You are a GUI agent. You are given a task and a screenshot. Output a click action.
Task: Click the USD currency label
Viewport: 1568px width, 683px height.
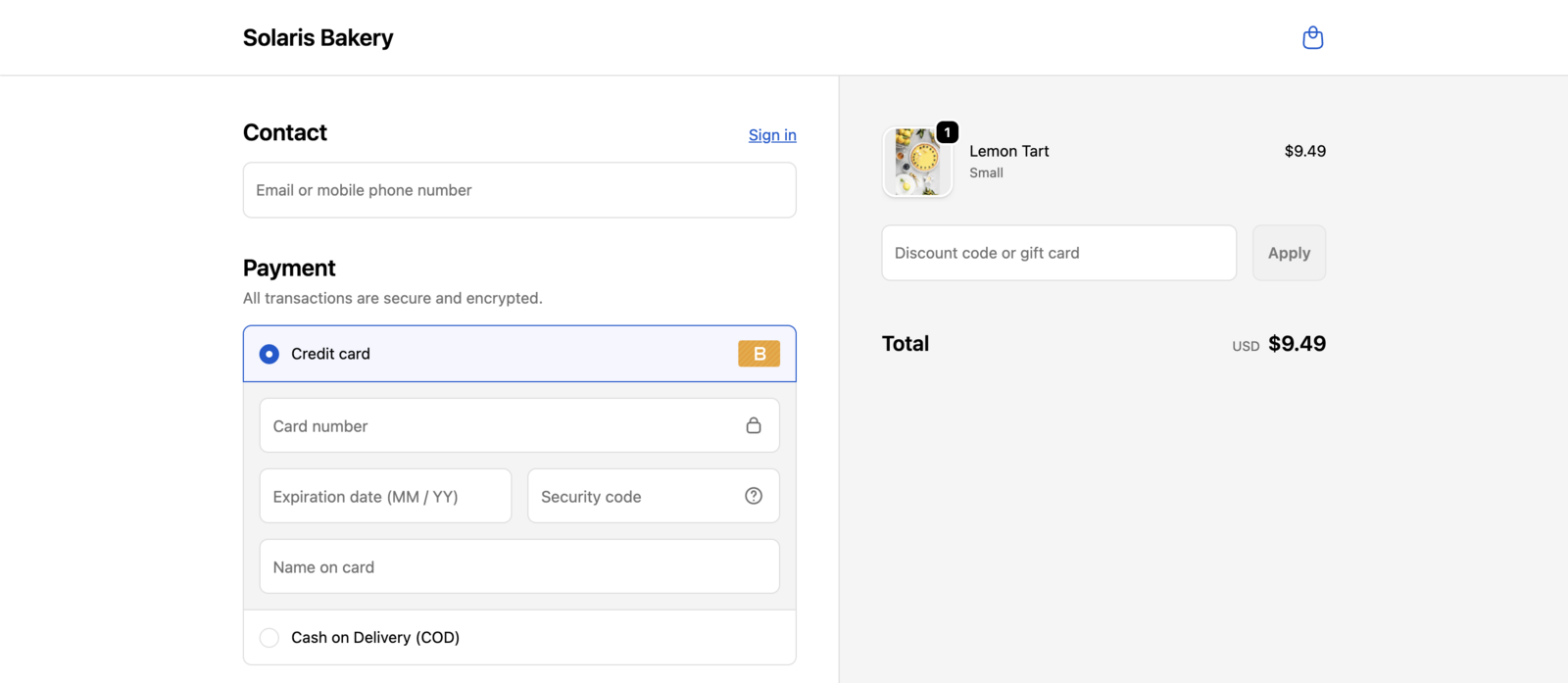1246,346
